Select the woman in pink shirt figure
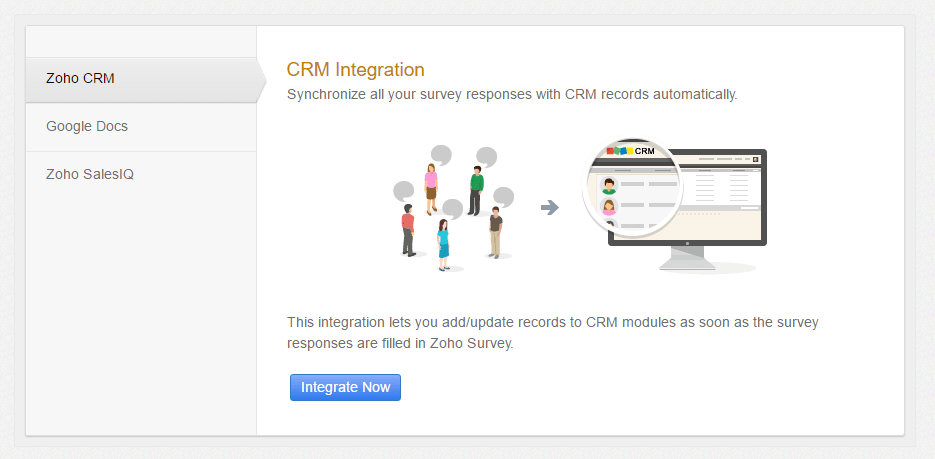Screen dimensions: 935x459 pos(431,188)
